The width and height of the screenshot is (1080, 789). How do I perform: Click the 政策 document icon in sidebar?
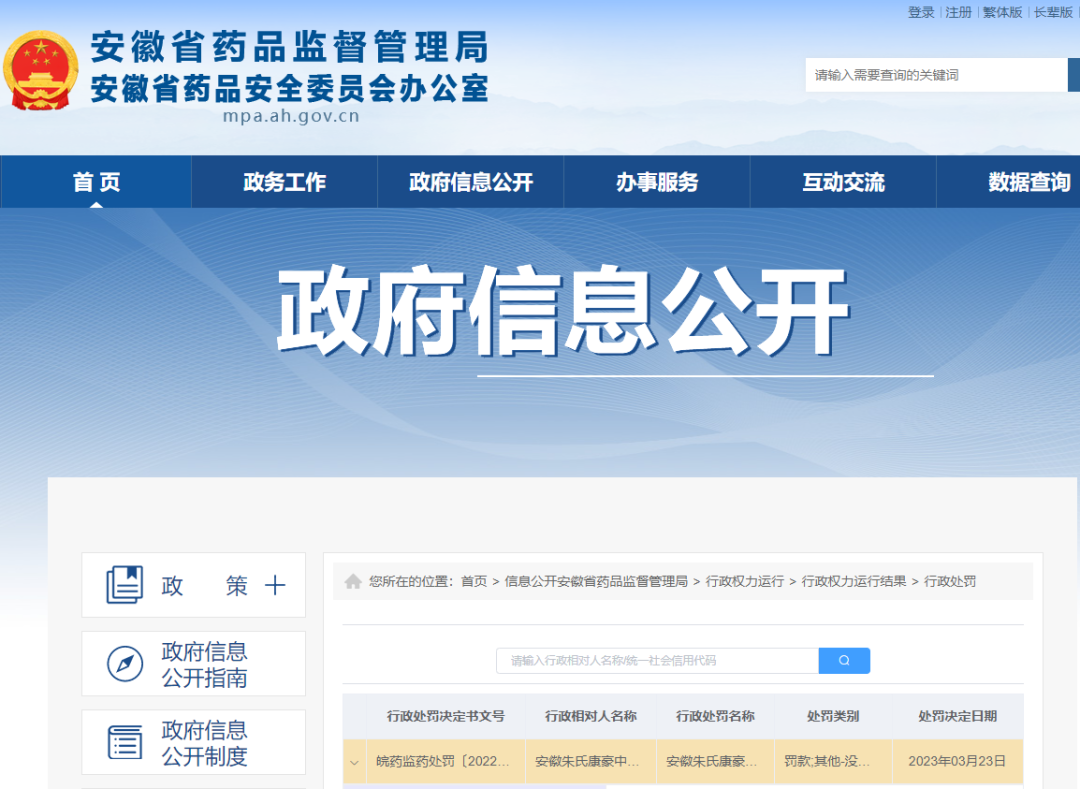tap(125, 585)
